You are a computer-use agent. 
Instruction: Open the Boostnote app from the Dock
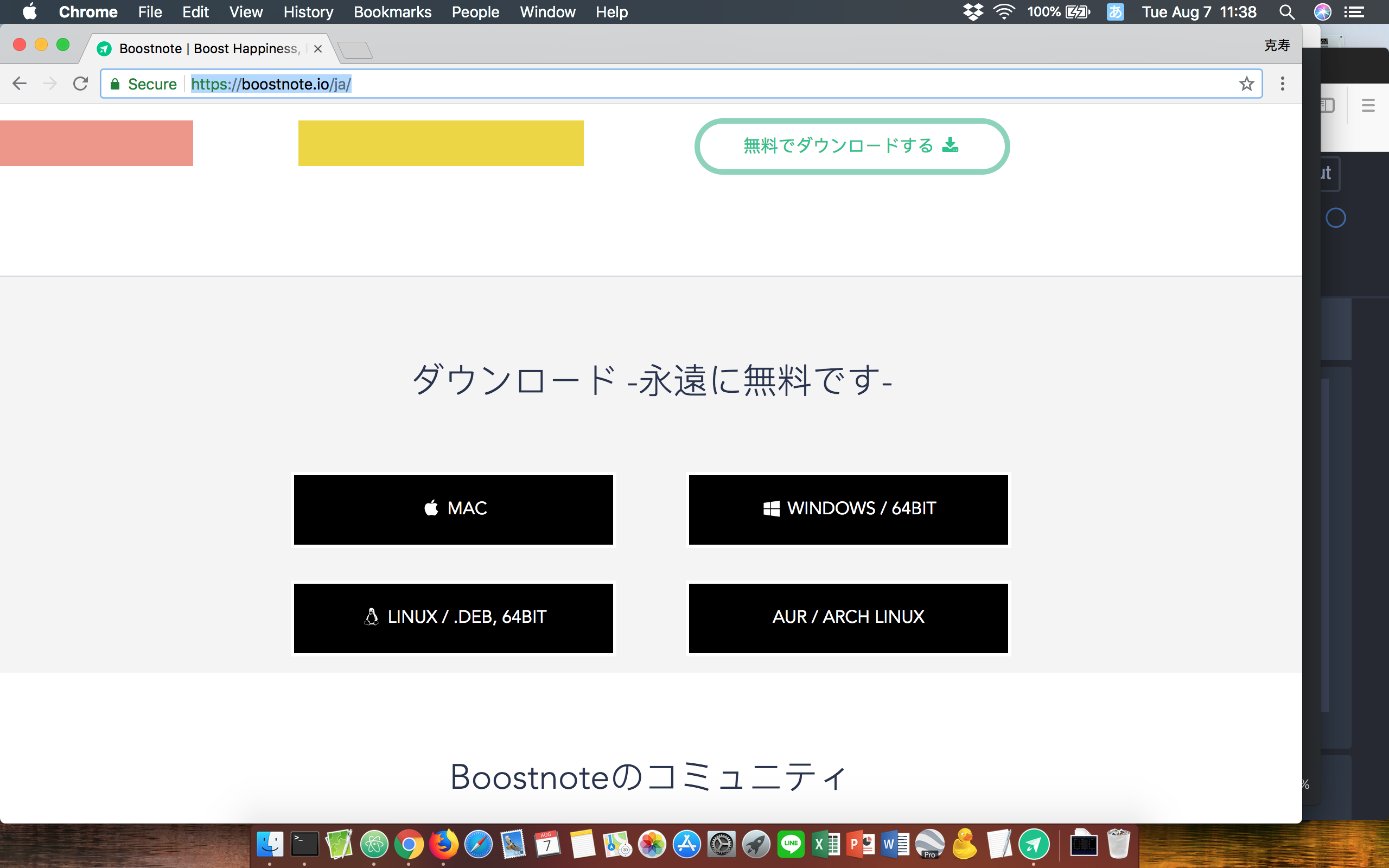coord(1034,845)
